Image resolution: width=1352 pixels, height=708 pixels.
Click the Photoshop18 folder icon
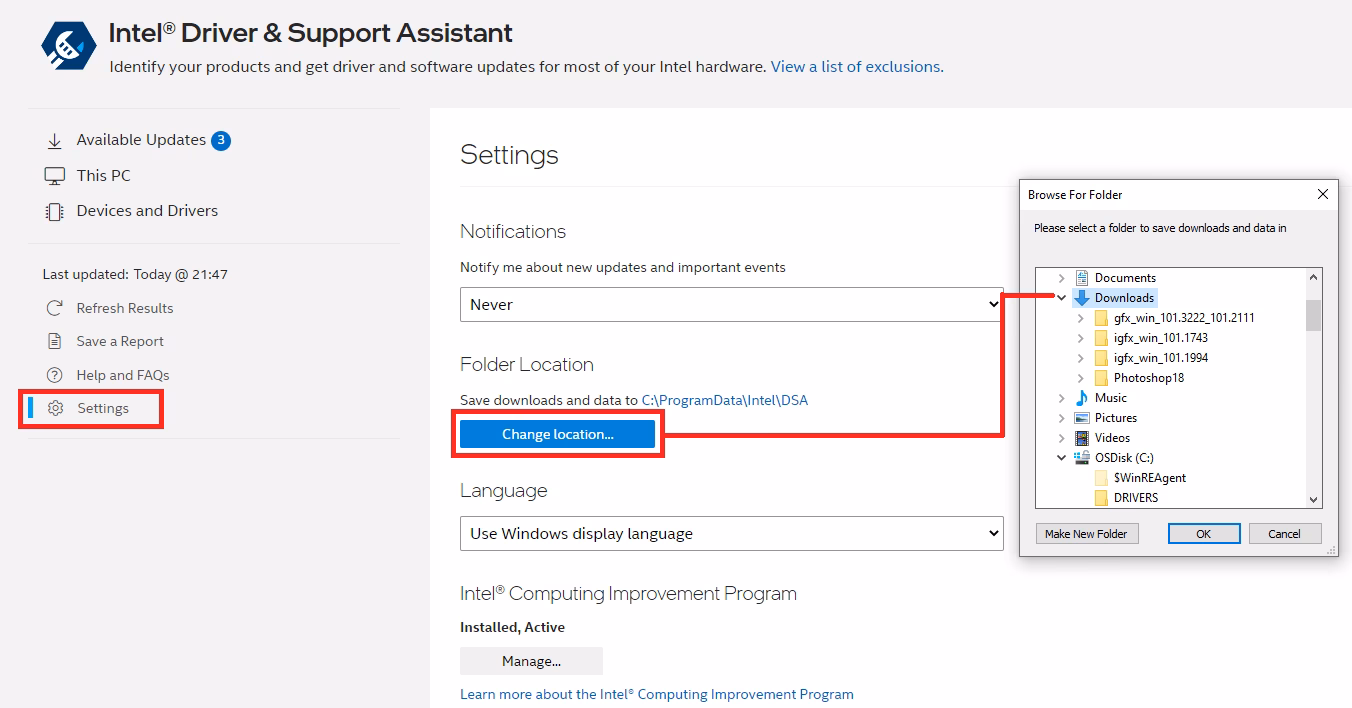1101,378
